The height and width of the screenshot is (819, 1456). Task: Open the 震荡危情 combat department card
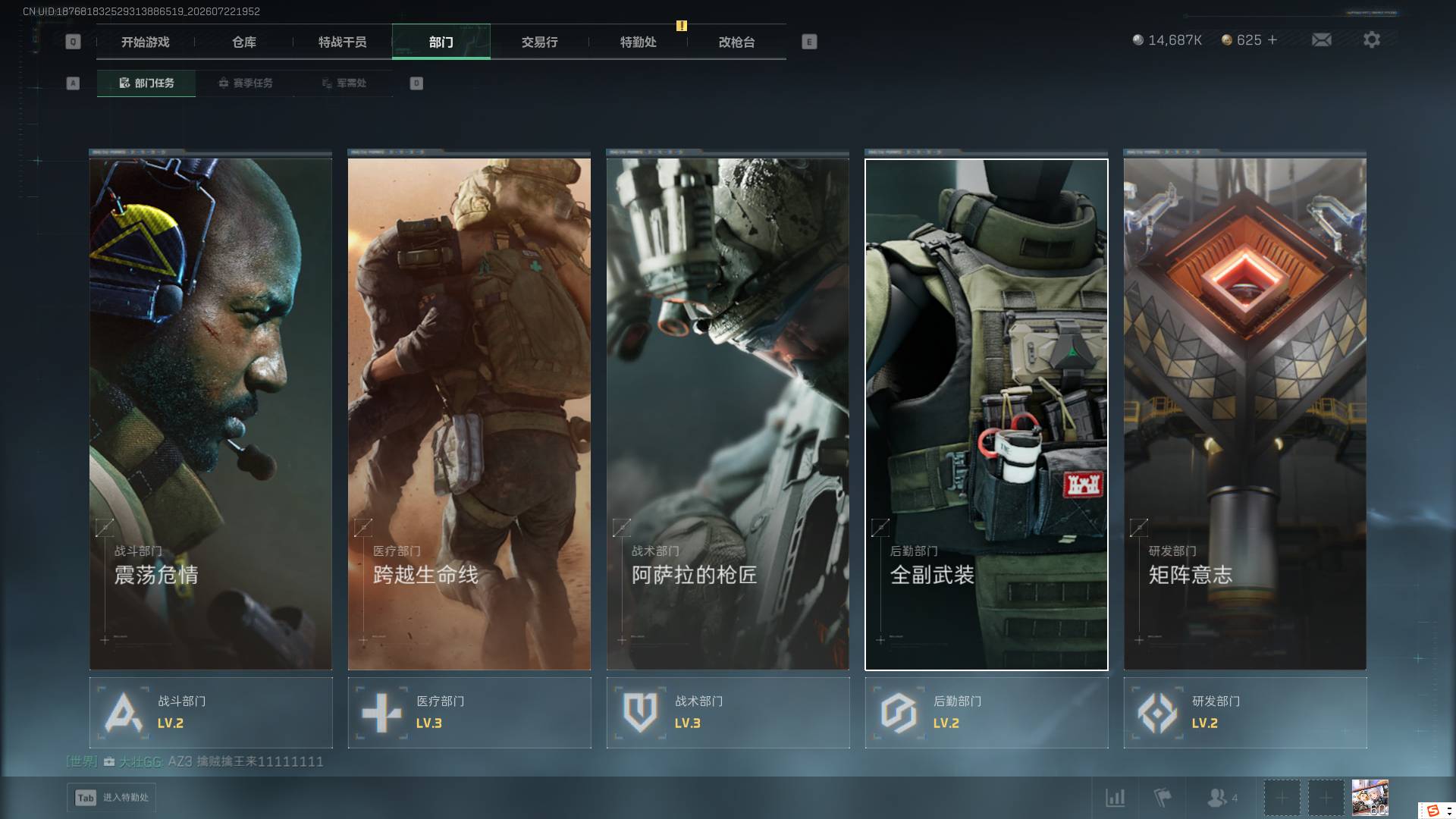[211, 414]
